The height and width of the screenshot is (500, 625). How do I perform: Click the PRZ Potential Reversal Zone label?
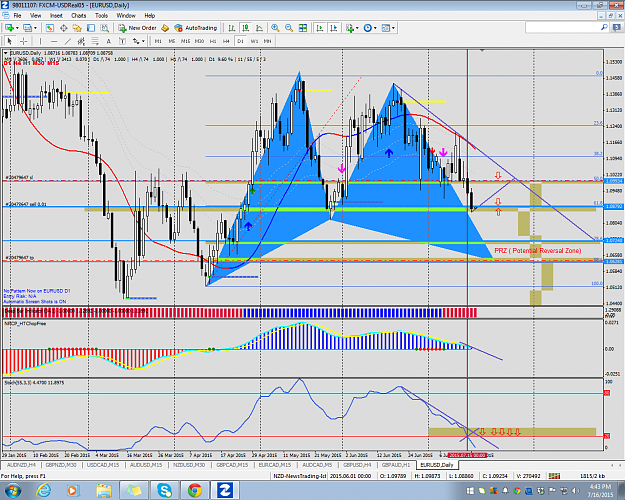538,250
